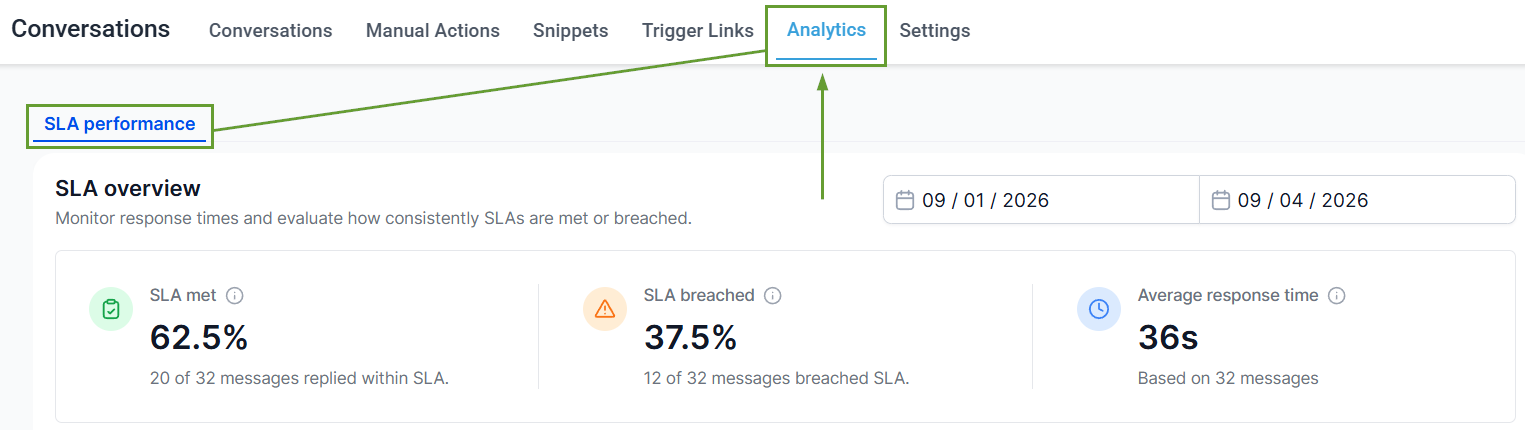The height and width of the screenshot is (430, 1525).
Task: Click the 36s average response value
Action: [1168, 338]
